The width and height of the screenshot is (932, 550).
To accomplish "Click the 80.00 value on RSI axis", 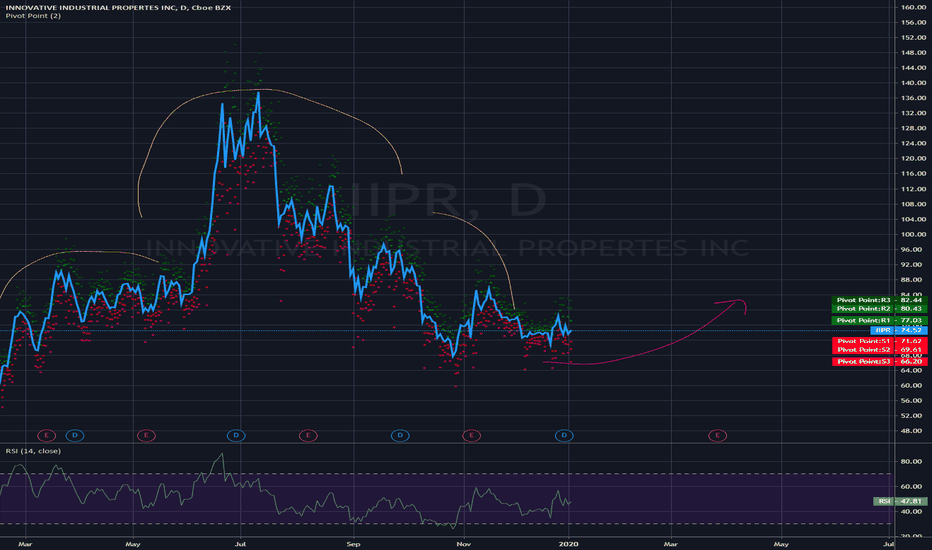I will point(911,461).
